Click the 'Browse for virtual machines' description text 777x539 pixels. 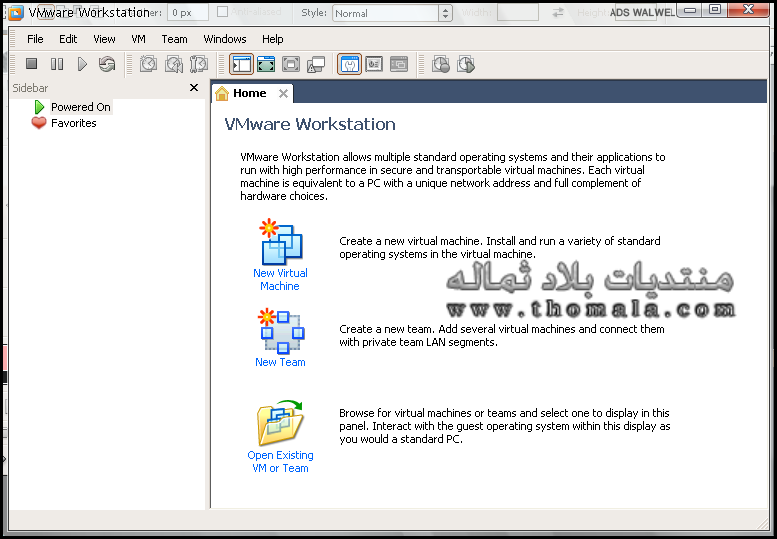(504, 426)
